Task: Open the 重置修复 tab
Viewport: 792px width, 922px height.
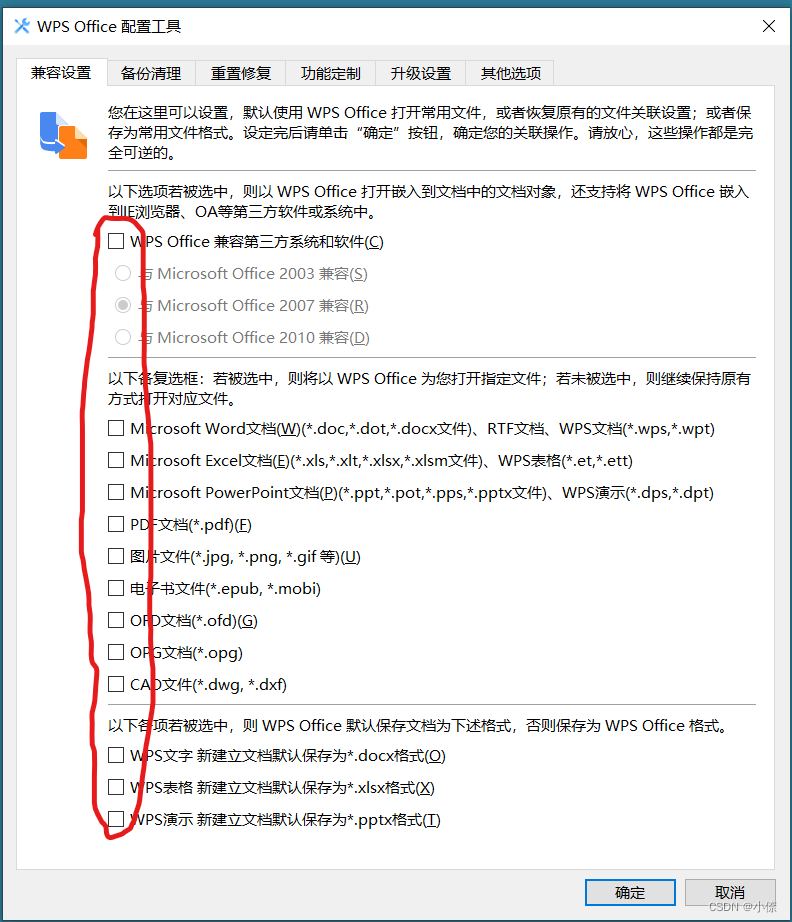Action: (x=241, y=73)
